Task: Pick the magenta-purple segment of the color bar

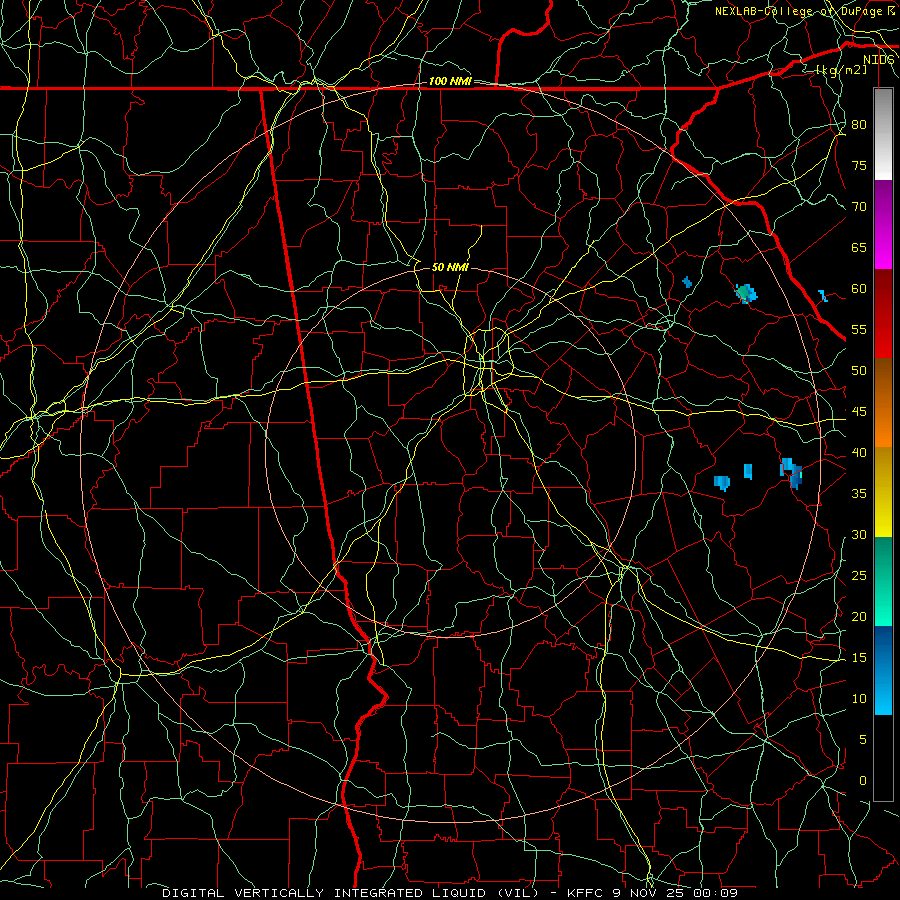Action: [x=883, y=224]
